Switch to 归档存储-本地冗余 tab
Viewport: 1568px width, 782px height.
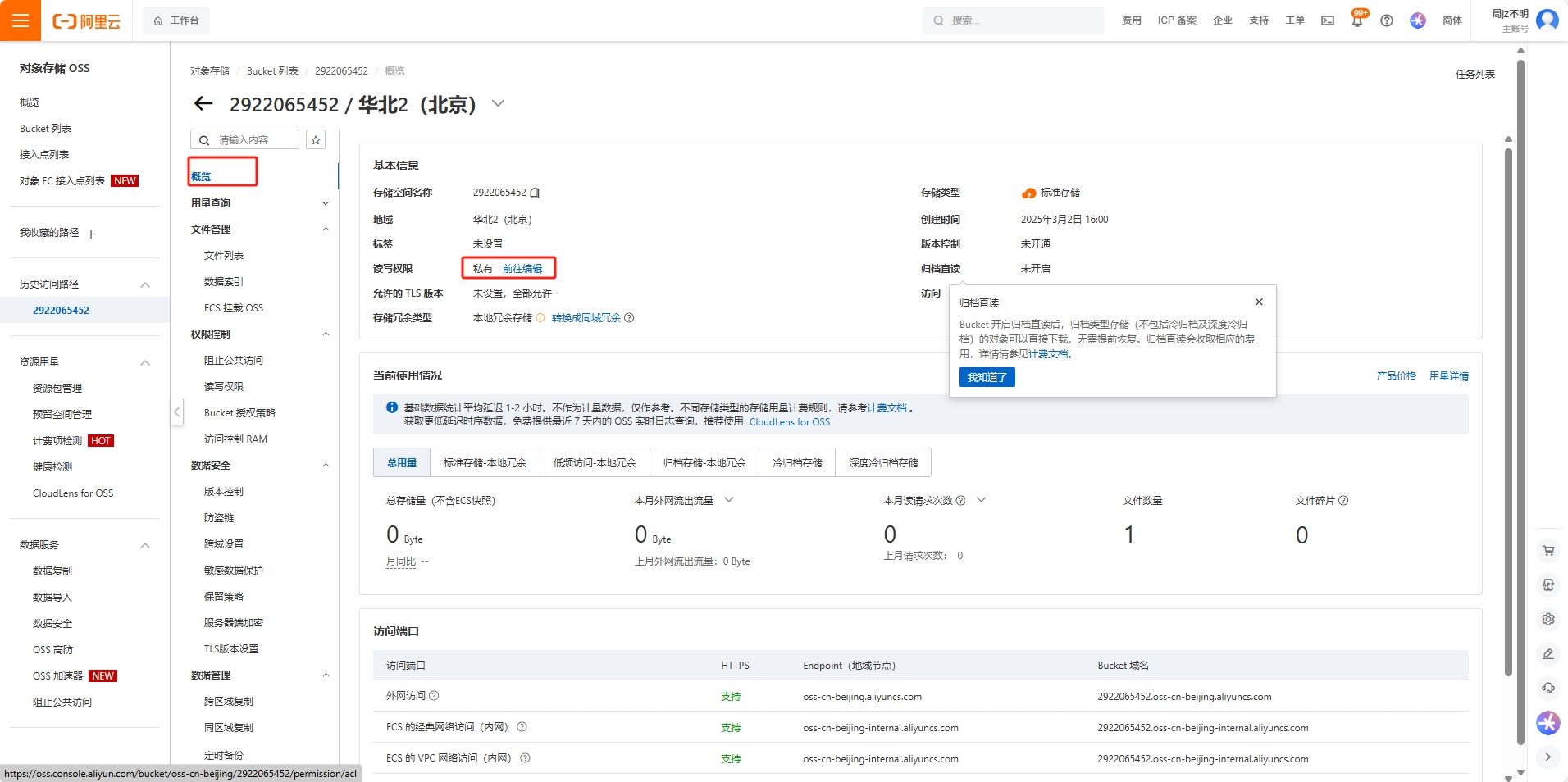tap(704, 463)
